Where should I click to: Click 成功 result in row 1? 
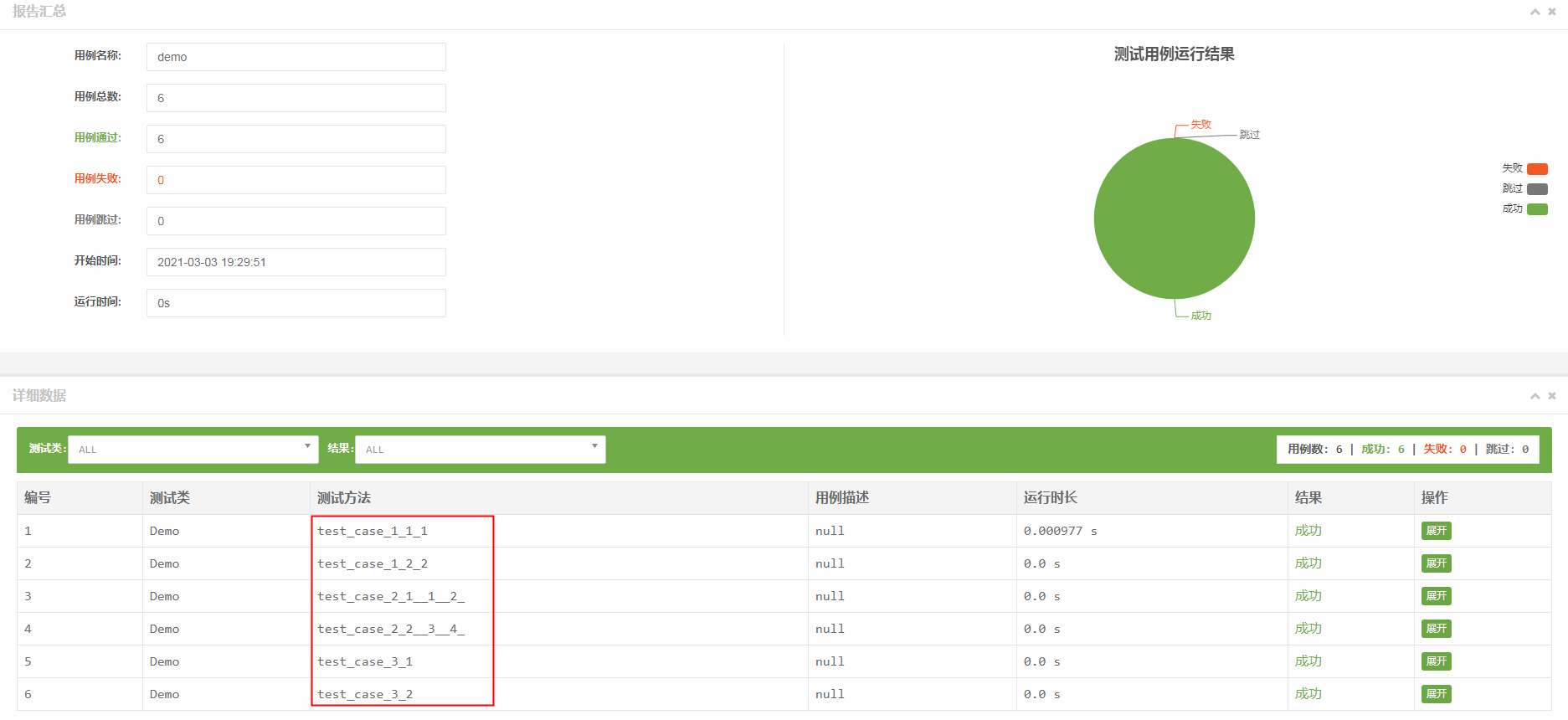(1308, 531)
